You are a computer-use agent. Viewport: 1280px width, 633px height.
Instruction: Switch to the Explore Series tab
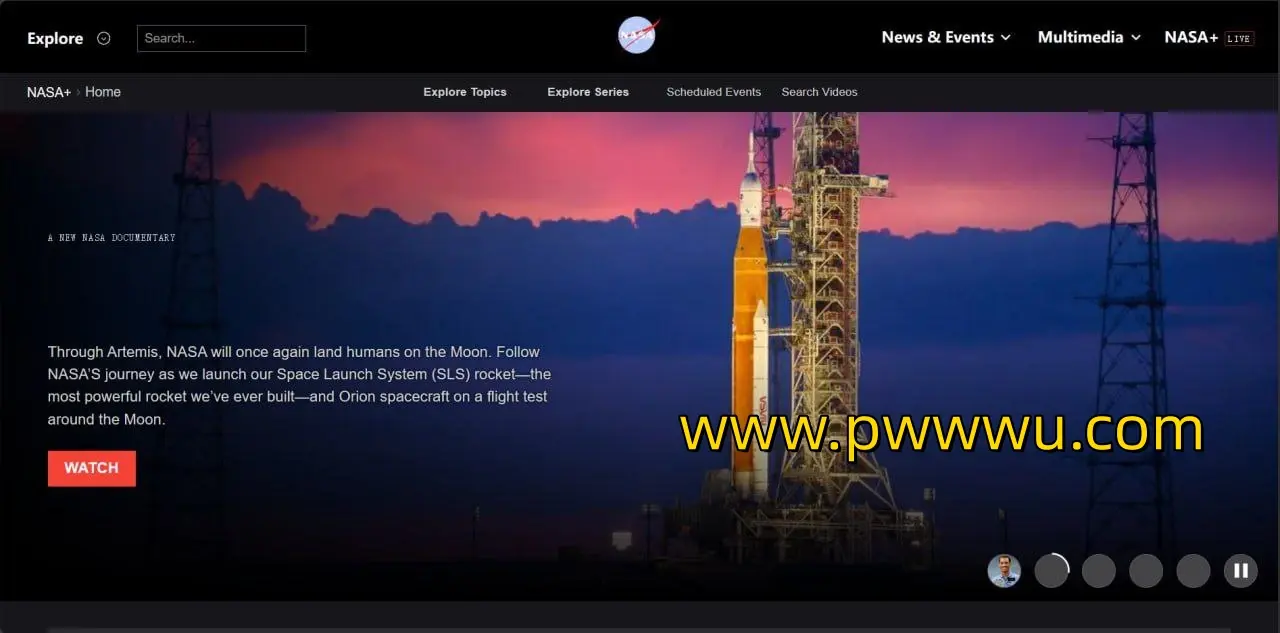tap(588, 92)
